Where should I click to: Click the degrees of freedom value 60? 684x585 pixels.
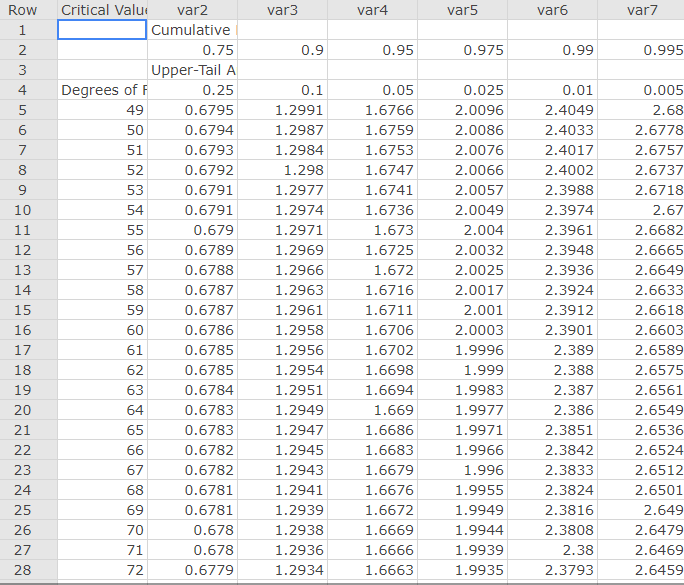click(102, 330)
